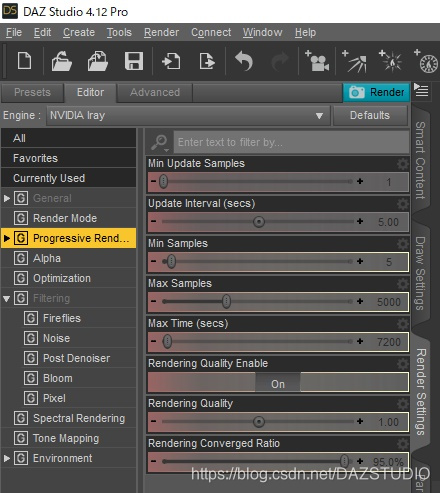440x493 pixels.
Task: Select the Spectral Rendering group
Action: click(x=68, y=418)
